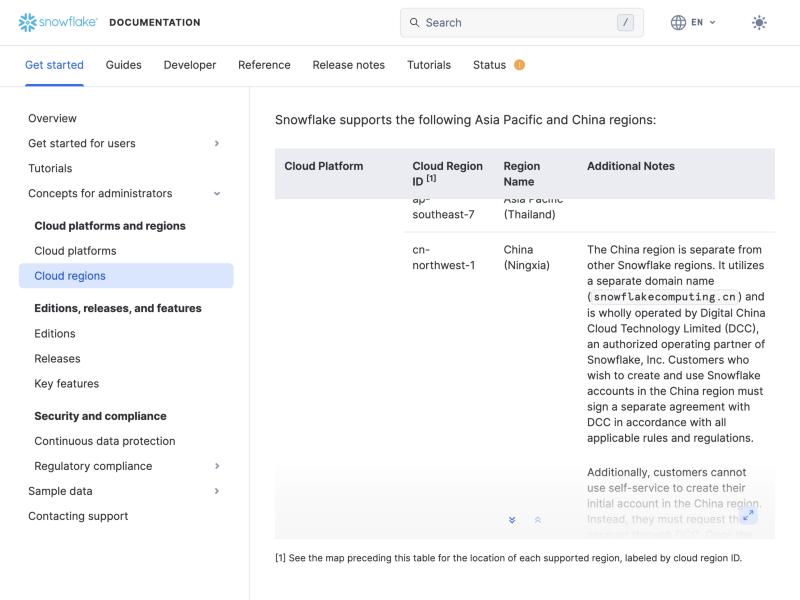Screen dimensions: 800x600
Task: Click the Region Name column header
Action: click(521, 173)
